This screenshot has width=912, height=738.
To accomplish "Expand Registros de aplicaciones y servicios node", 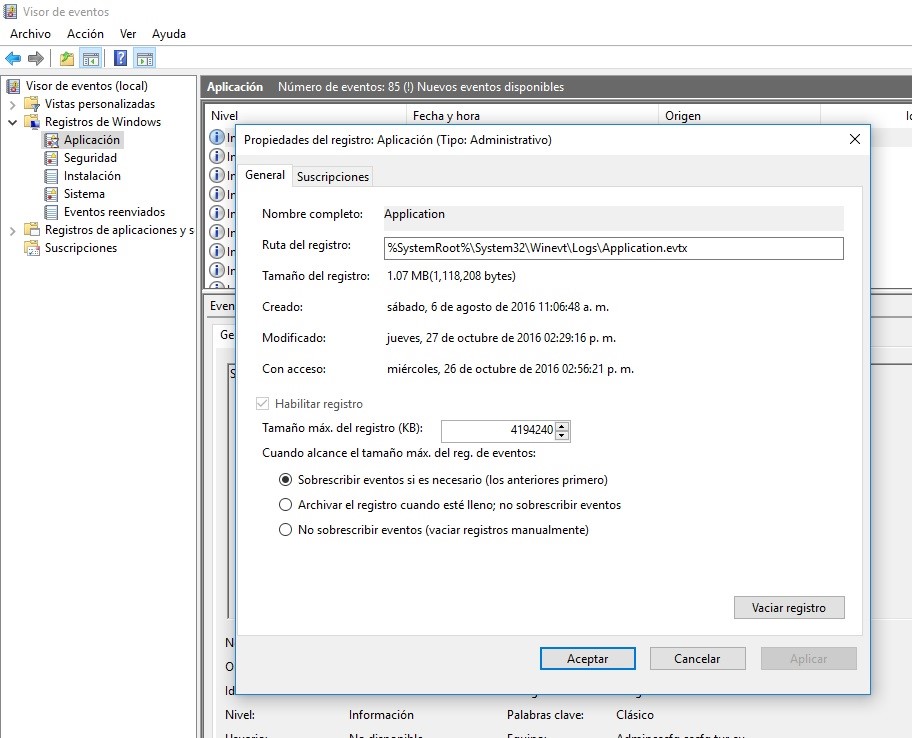I will [x=12, y=230].
